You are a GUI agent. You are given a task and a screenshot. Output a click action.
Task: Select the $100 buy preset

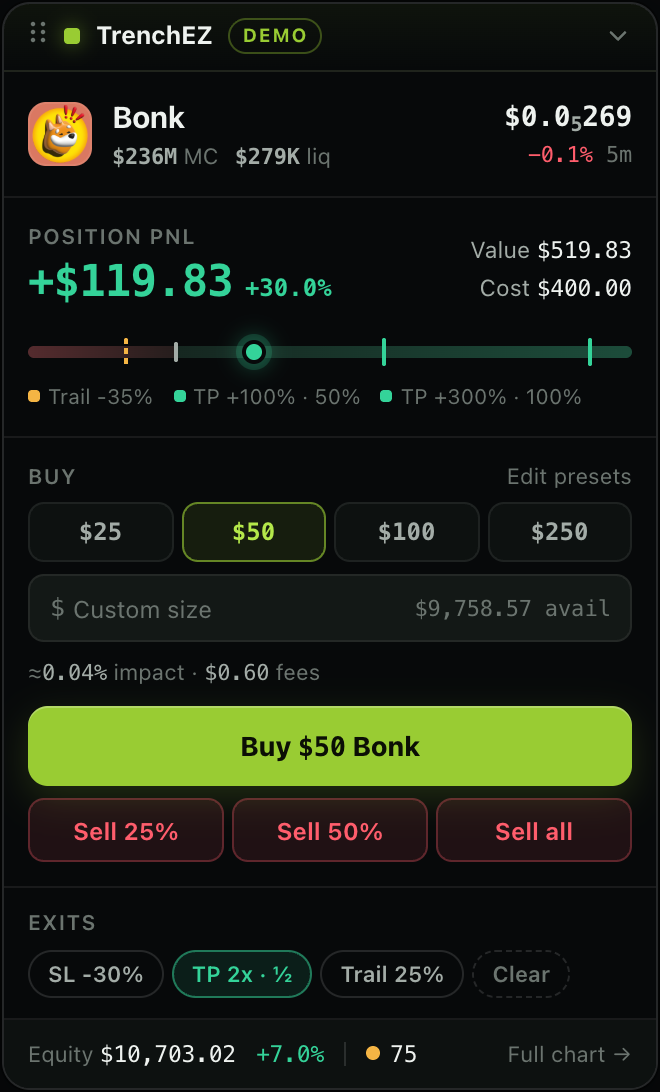pos(407,532)
